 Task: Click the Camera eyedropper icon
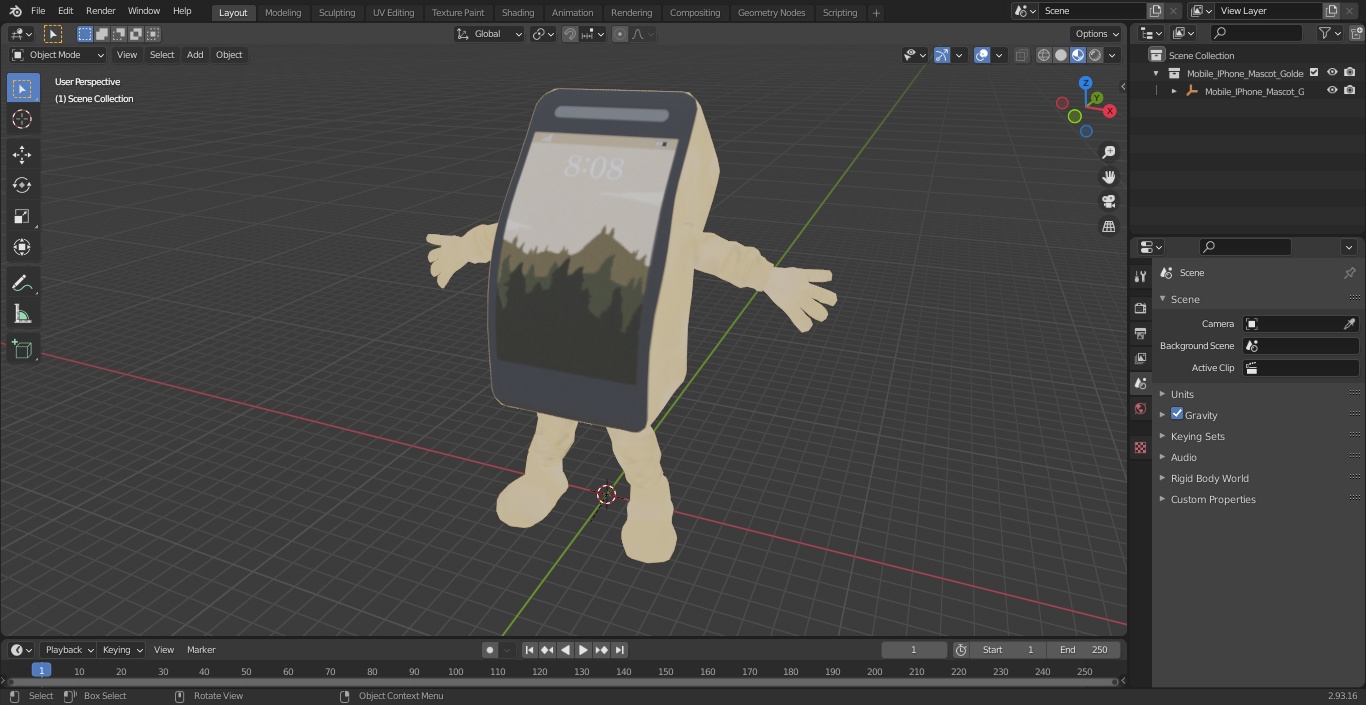(1349, 324)
